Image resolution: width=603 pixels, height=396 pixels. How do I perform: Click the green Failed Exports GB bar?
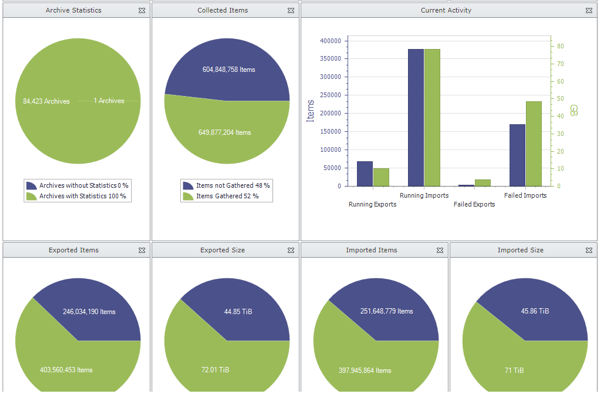tap(483, 183)
